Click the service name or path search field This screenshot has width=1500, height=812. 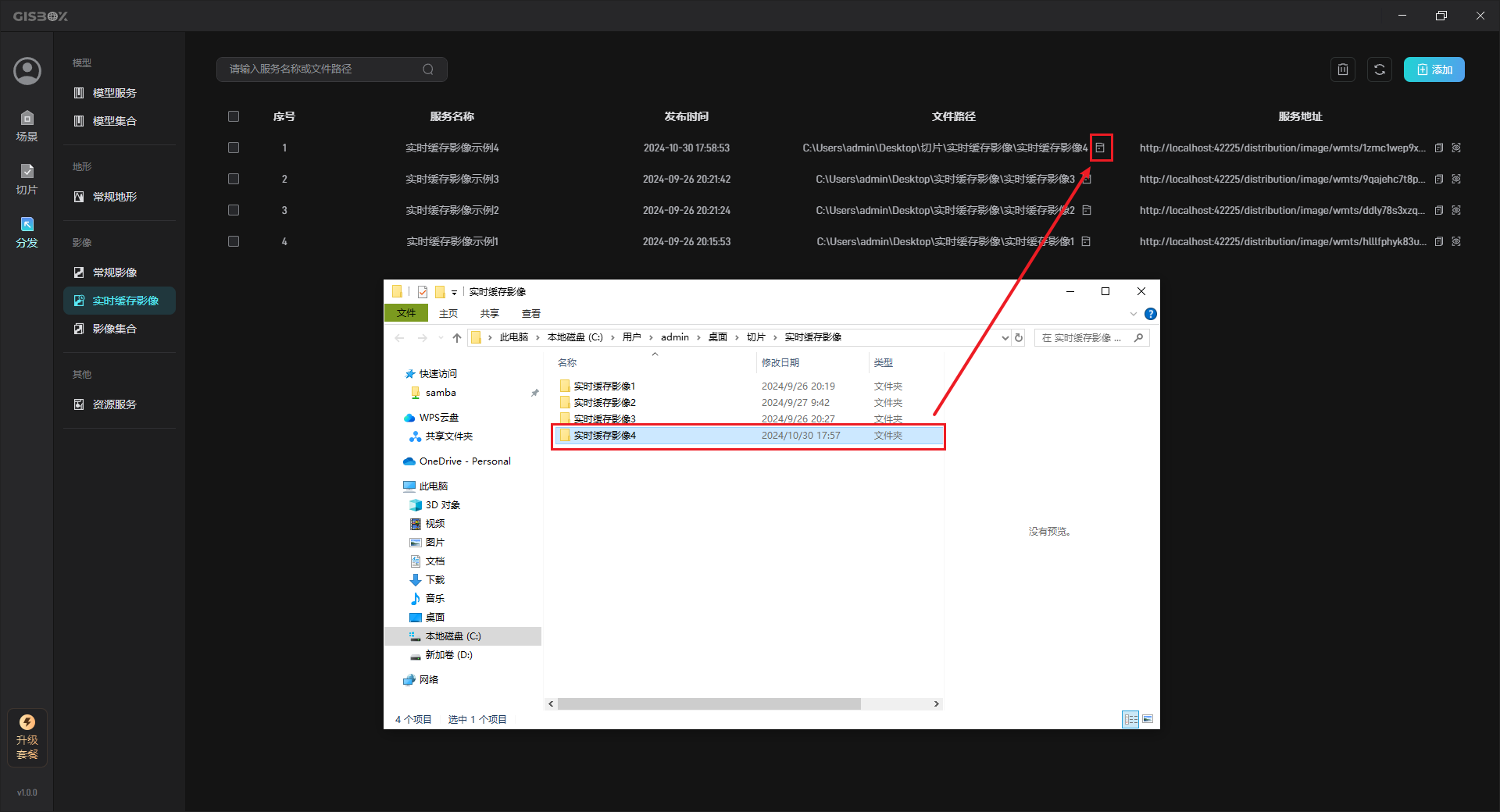tap(331, 69)
